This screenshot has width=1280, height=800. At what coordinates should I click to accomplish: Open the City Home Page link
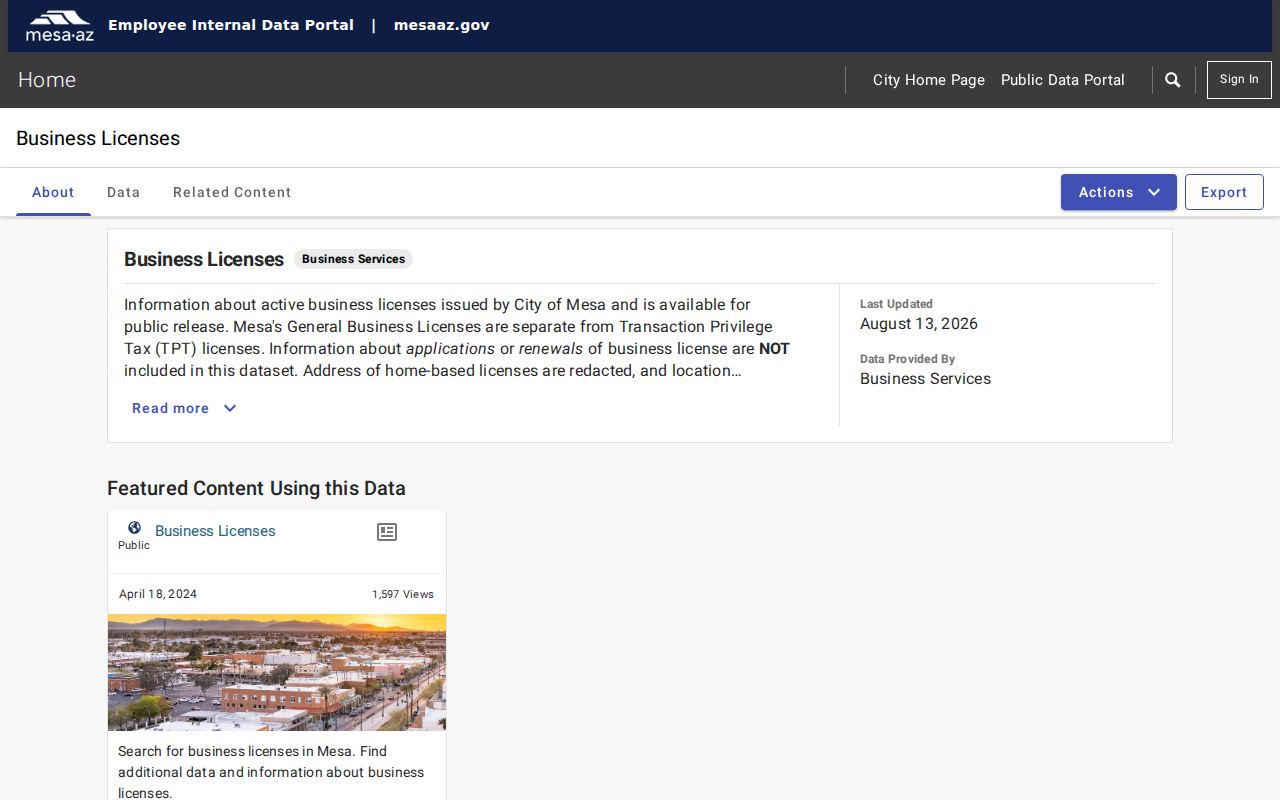[x=929, y=80]
